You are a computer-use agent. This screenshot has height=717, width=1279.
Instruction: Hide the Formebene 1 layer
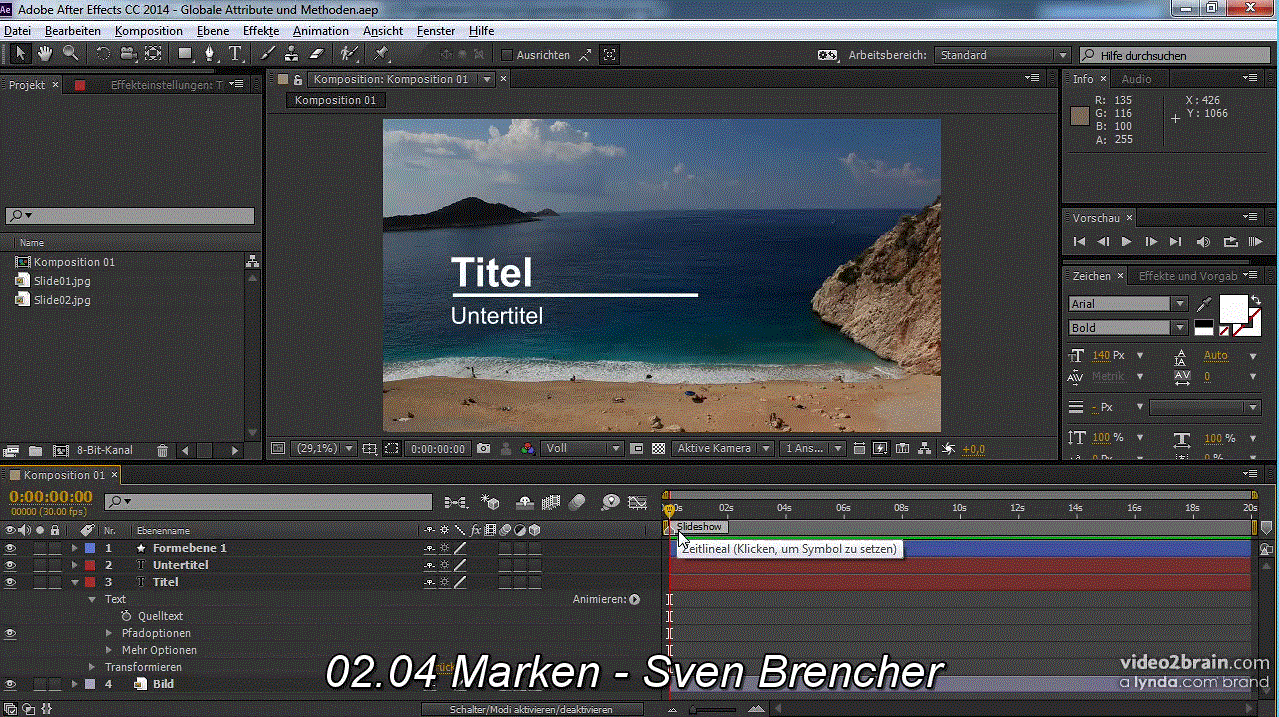(x=10, y=548)
